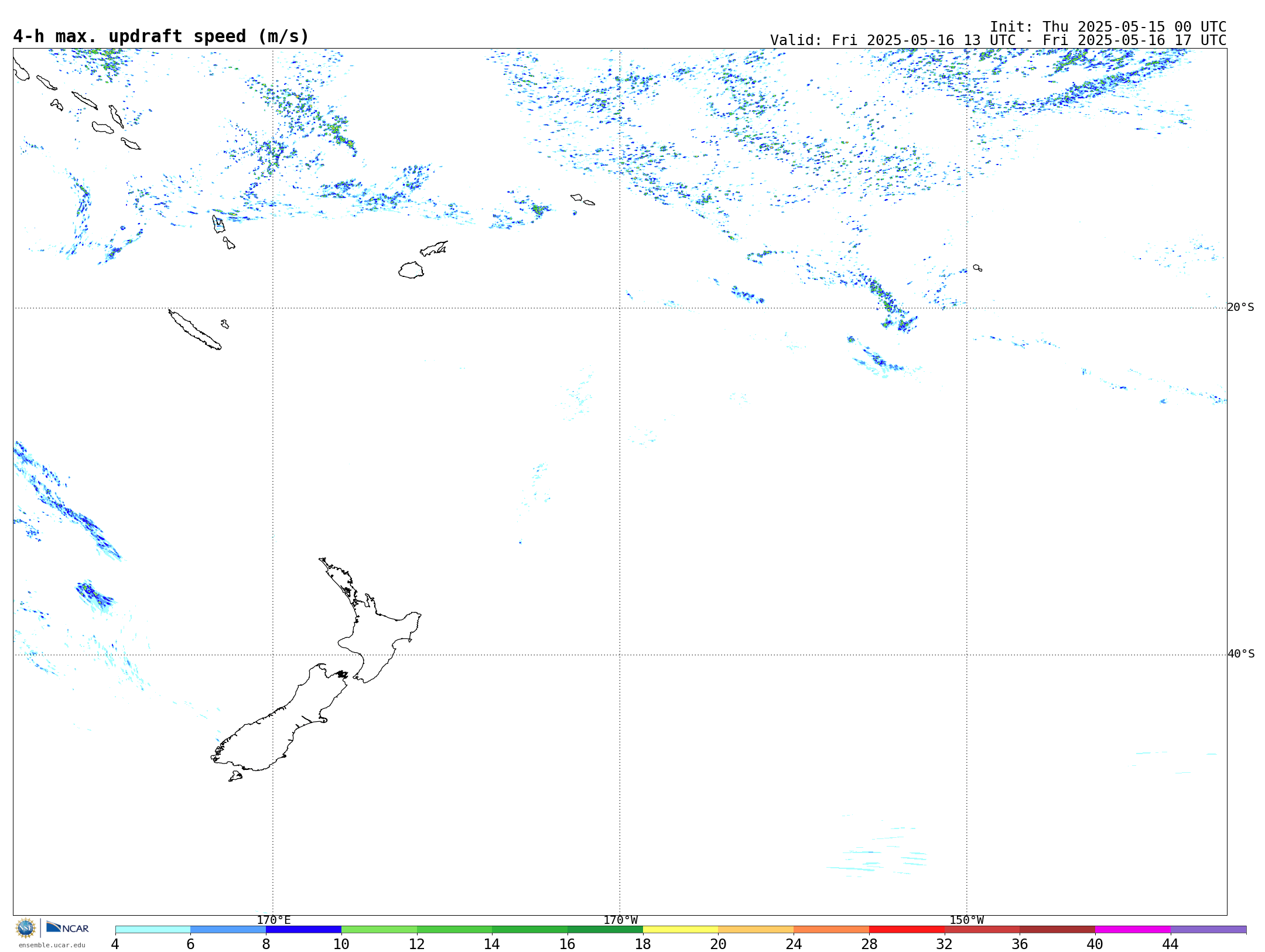The image size is (1265, 952).
Task: Click the dark blue 8-10 colorbar segment
Action: [x=303, y=930]
